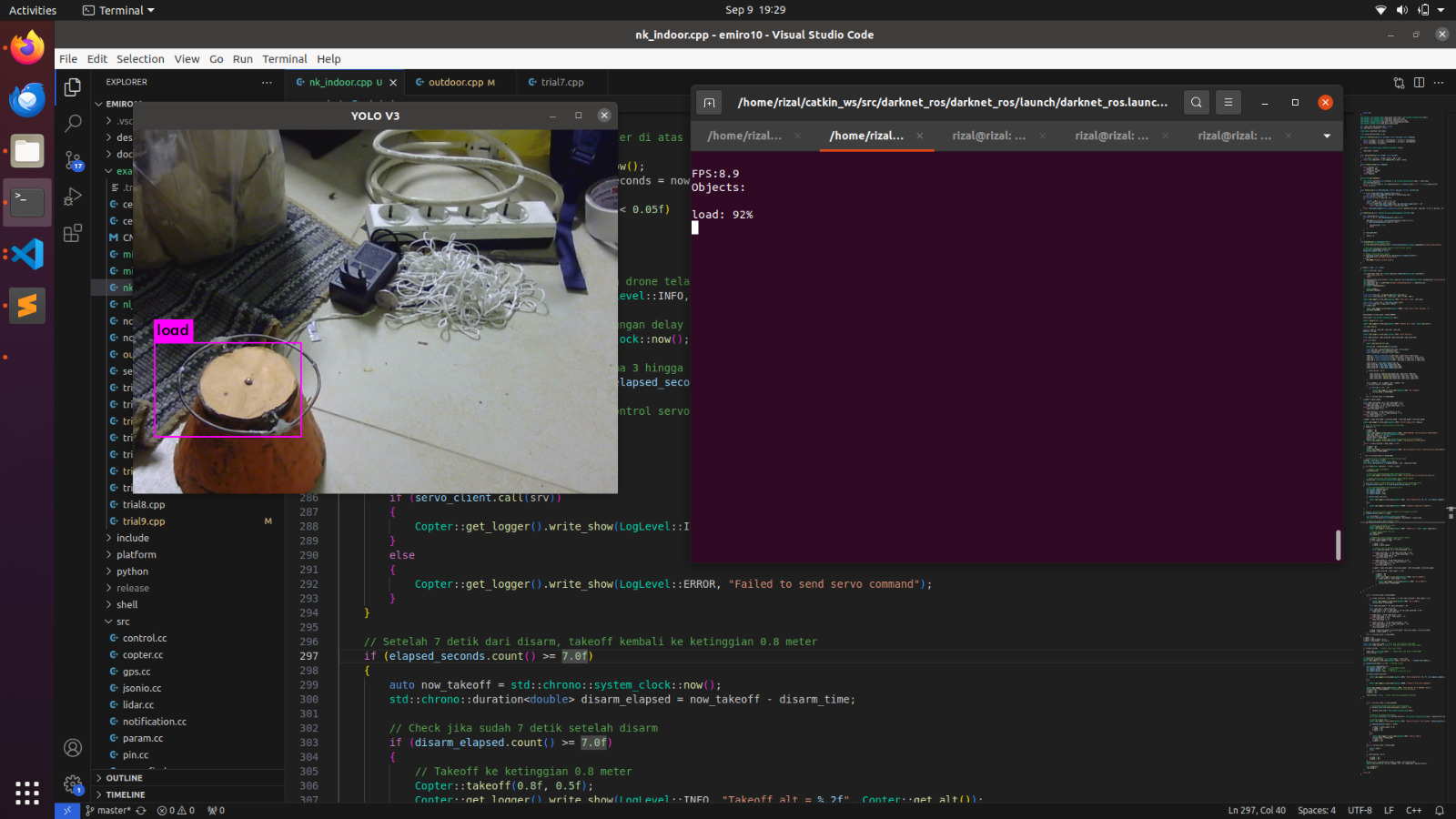
Task: Launch Firefox from the dock
Action: [x=27, y=47]
